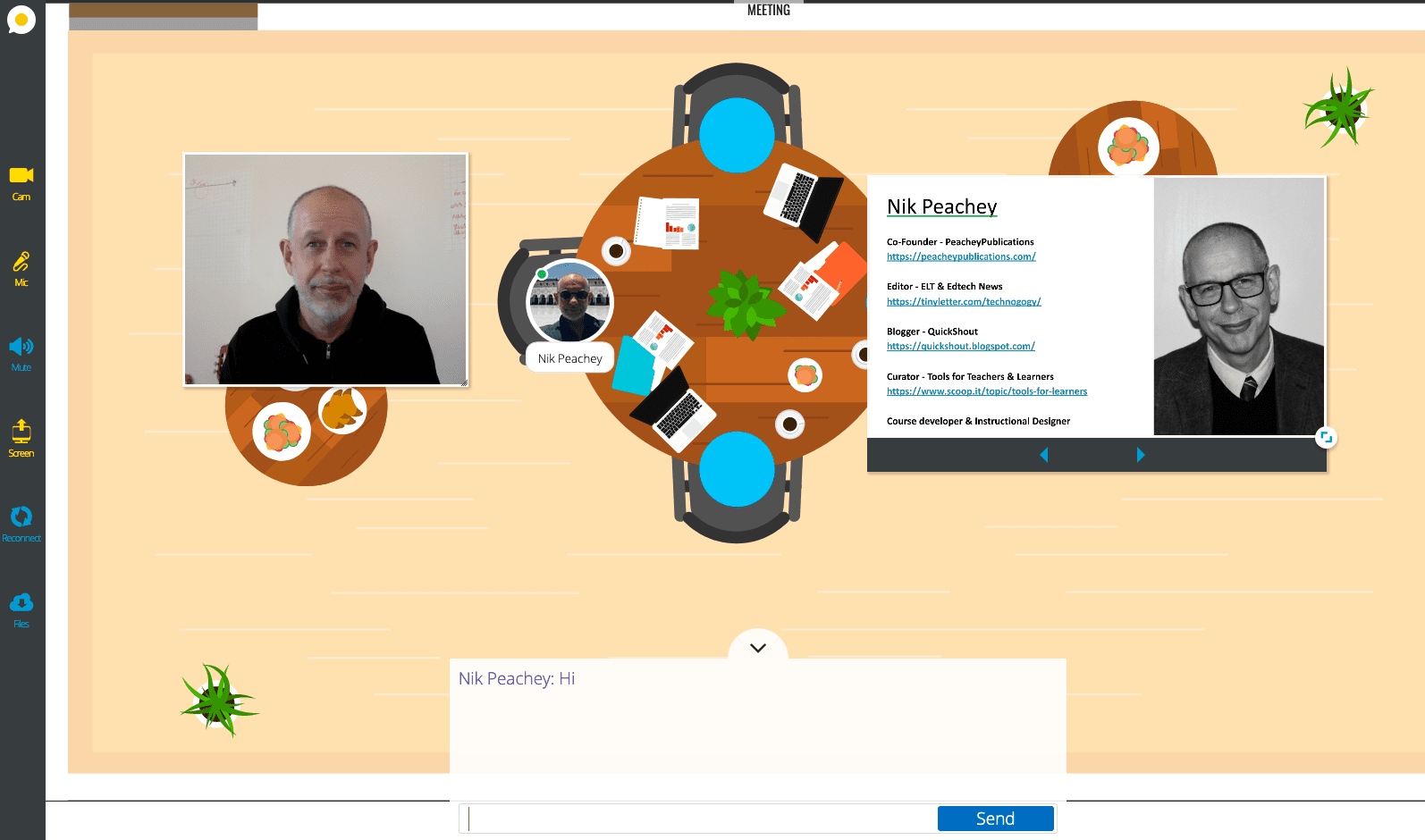Screen dimensions: 1425x840
Task: Expand the presentation with the fullscreen icon
Action: [1326, 437]
